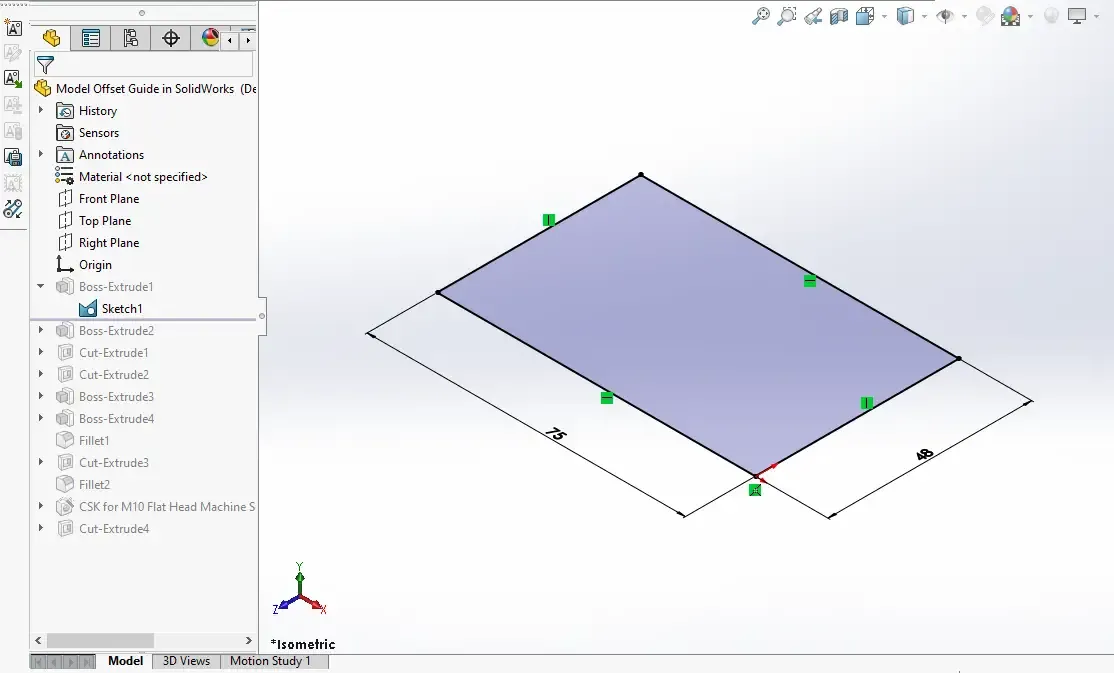Select the Fillet1 feature
Screen dimensions: 1114x673
[x=94, y=441]
